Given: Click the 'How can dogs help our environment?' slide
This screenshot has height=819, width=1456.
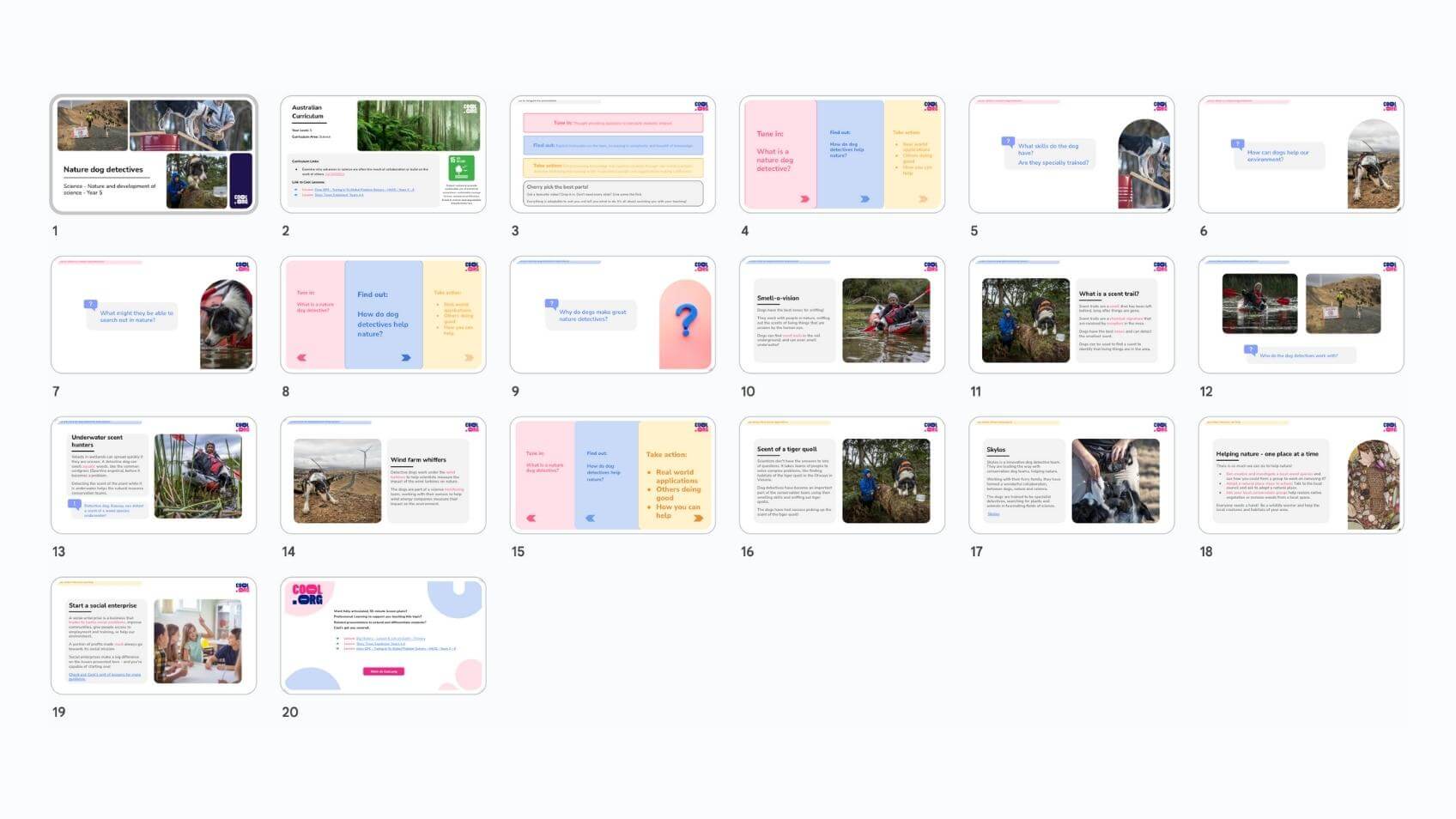Looking at the screenshot, I should pyautogui.click(x=1301, y=155).
